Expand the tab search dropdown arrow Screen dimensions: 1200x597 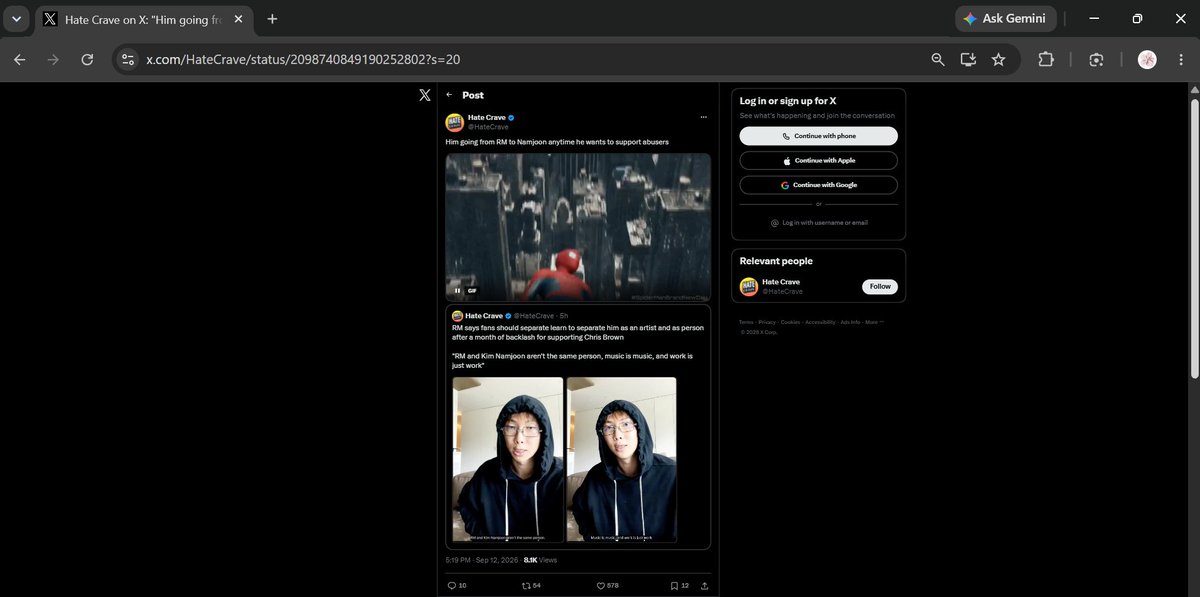point(16,19)
